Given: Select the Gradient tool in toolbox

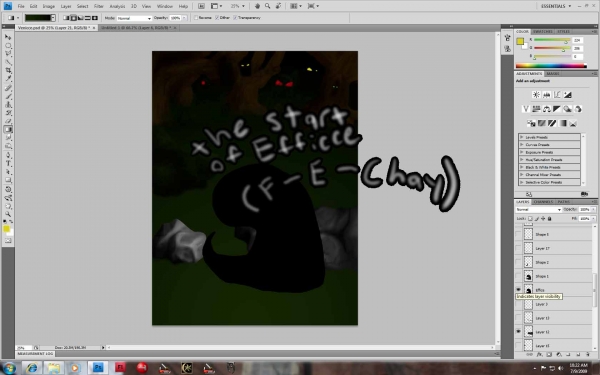Looking at the screenshot, I should pyautogui.click(x=8, y=130).
